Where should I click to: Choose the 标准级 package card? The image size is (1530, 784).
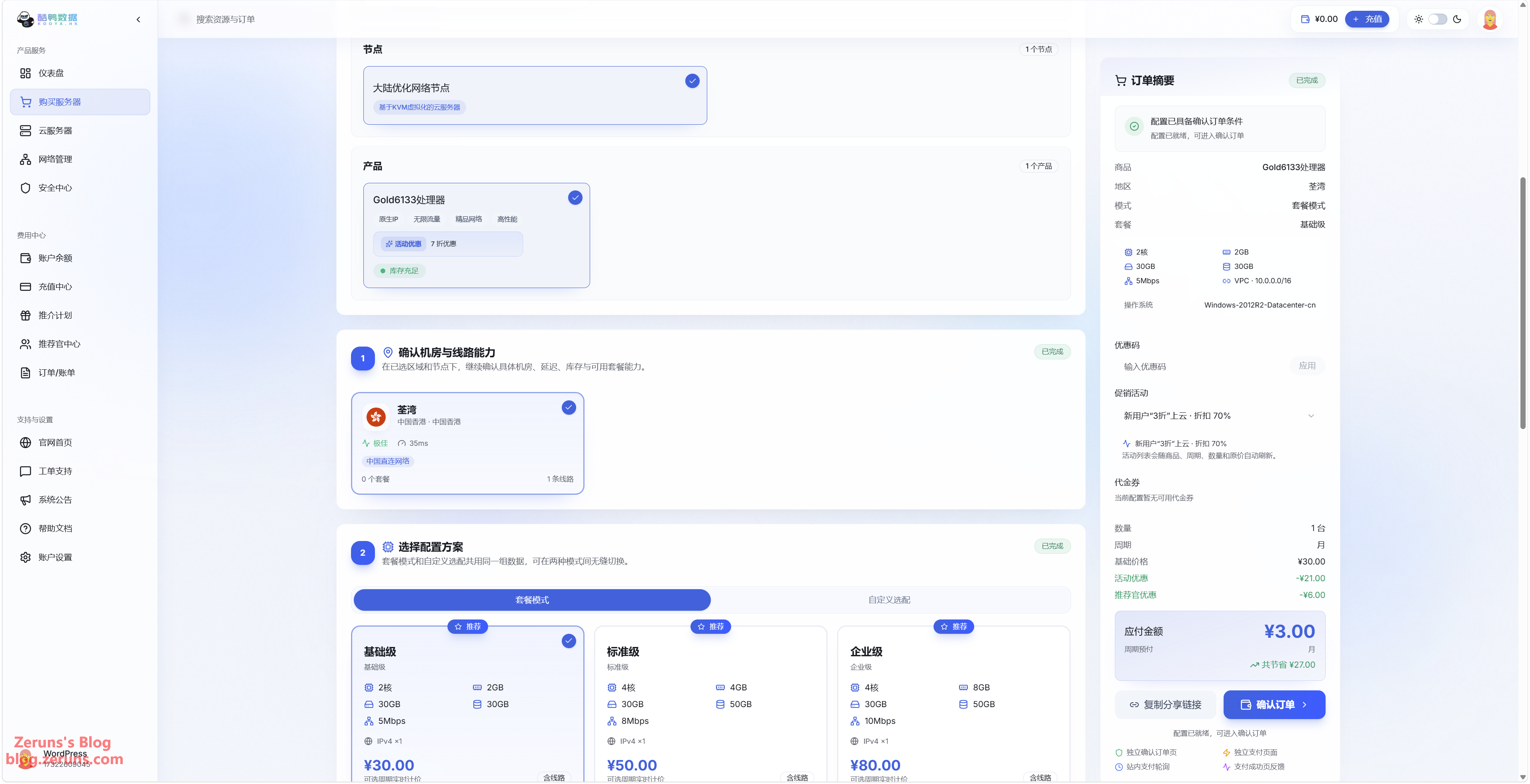click(x=710, y=703)
